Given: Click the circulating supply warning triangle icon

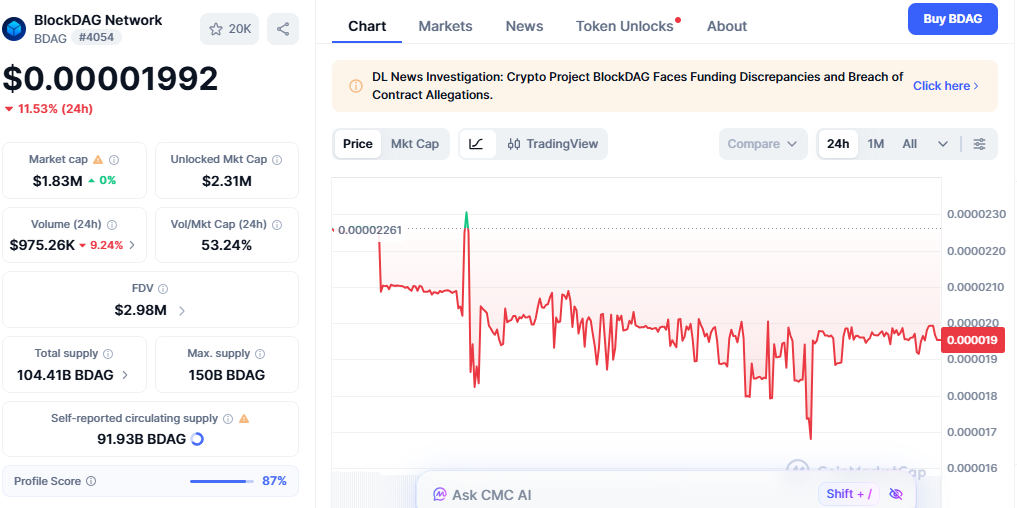Looking at the screenshot, I should coord(244,418).
